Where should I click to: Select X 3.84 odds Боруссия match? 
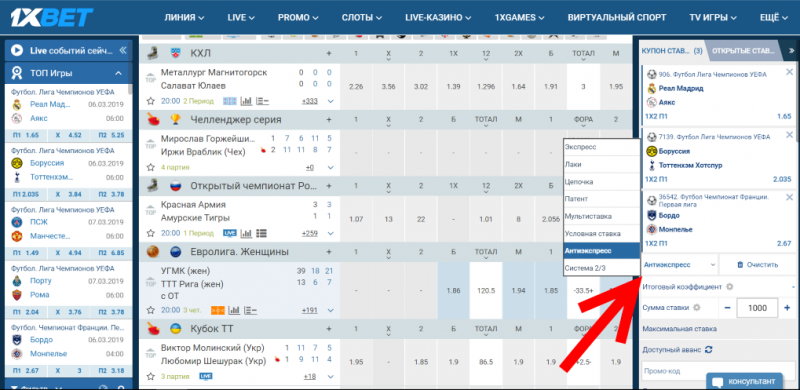(x=68, y=194)
